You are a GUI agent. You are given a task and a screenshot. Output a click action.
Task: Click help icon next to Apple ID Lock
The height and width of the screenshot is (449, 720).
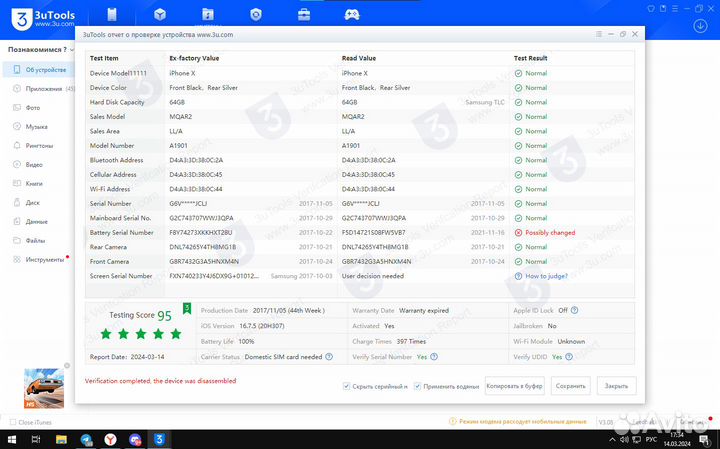[574, 310]
